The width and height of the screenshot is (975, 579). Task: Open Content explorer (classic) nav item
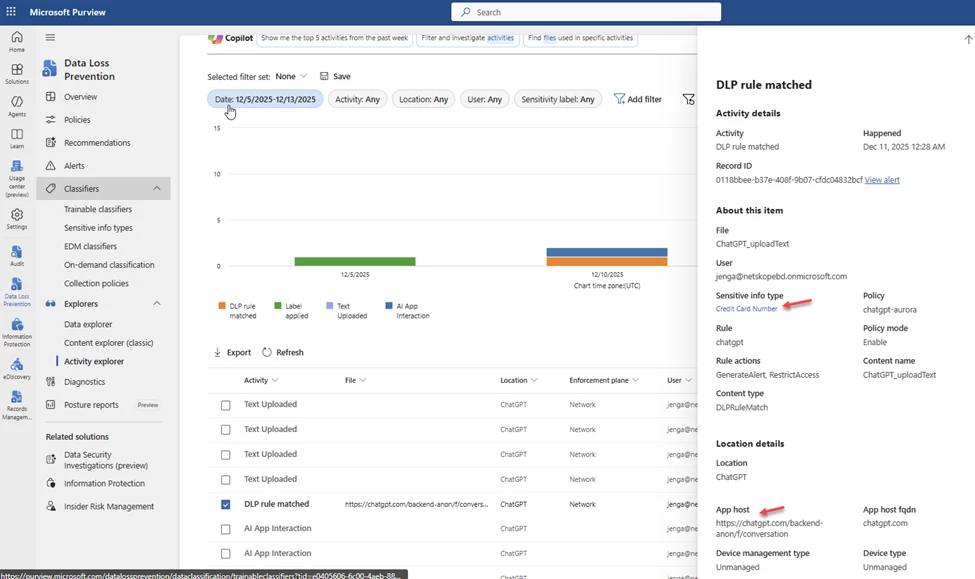point(108,343)
